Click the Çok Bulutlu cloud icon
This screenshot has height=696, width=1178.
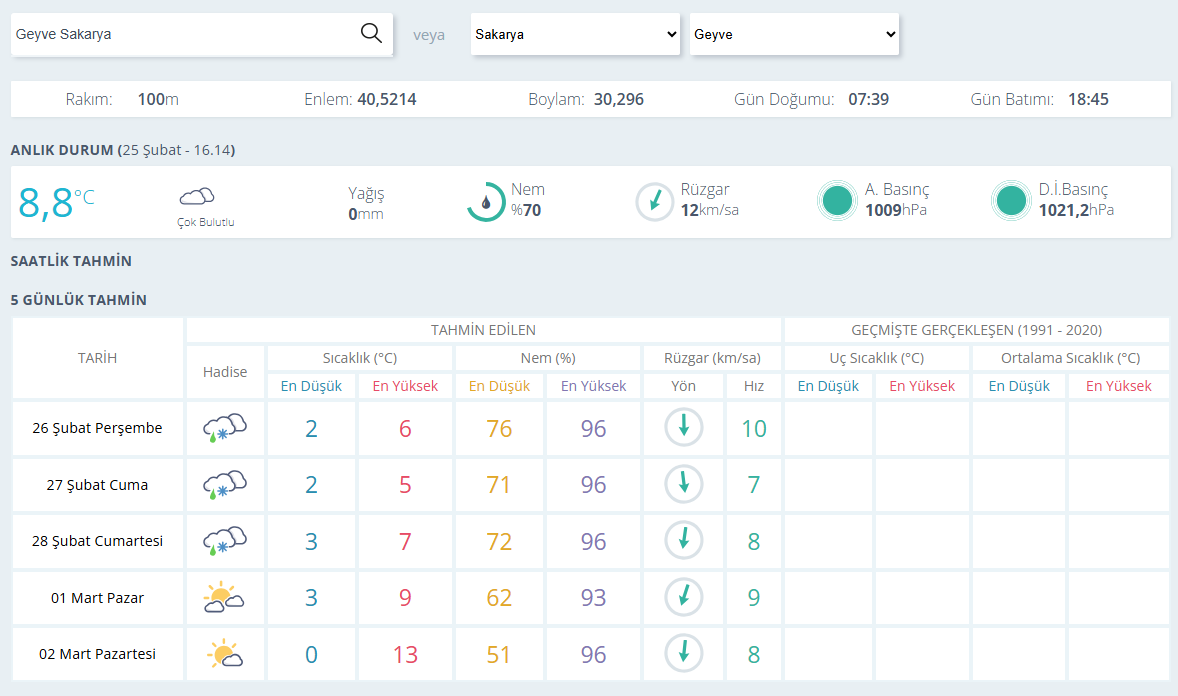(x=197, y=197)
